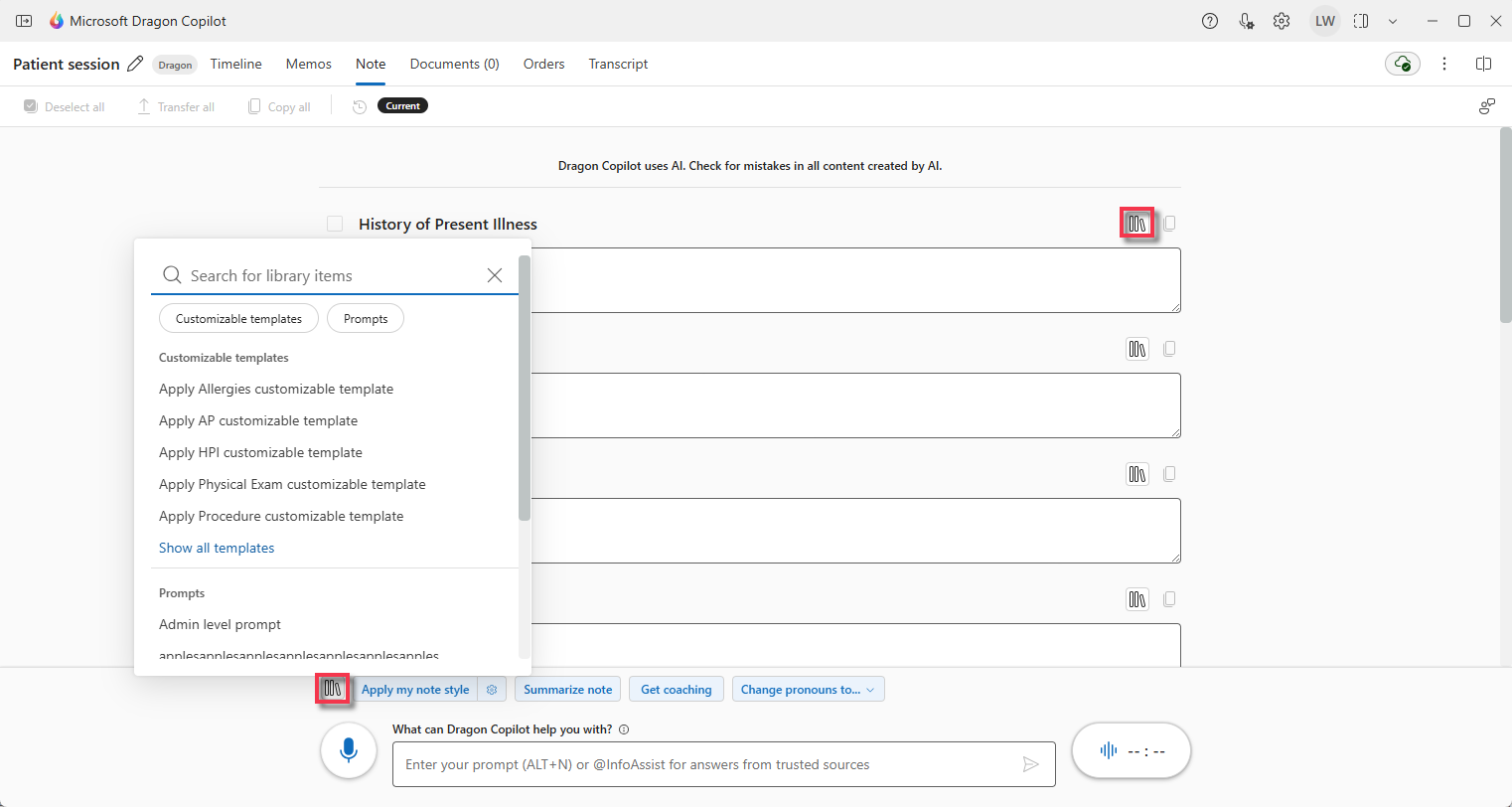Edit the Patient session name with pencil icon
The image size is (1512, 807).
(x=135, y=64)
